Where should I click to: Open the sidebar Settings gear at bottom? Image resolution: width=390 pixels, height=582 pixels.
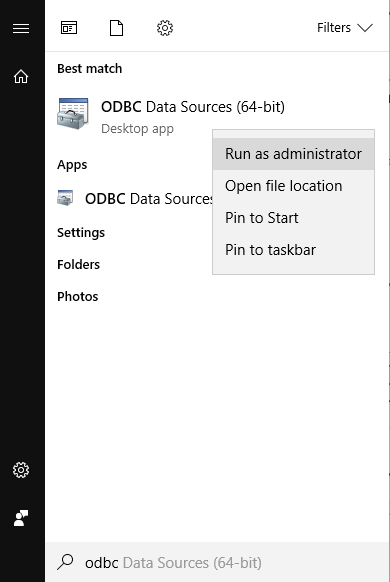tap(21, 470)
